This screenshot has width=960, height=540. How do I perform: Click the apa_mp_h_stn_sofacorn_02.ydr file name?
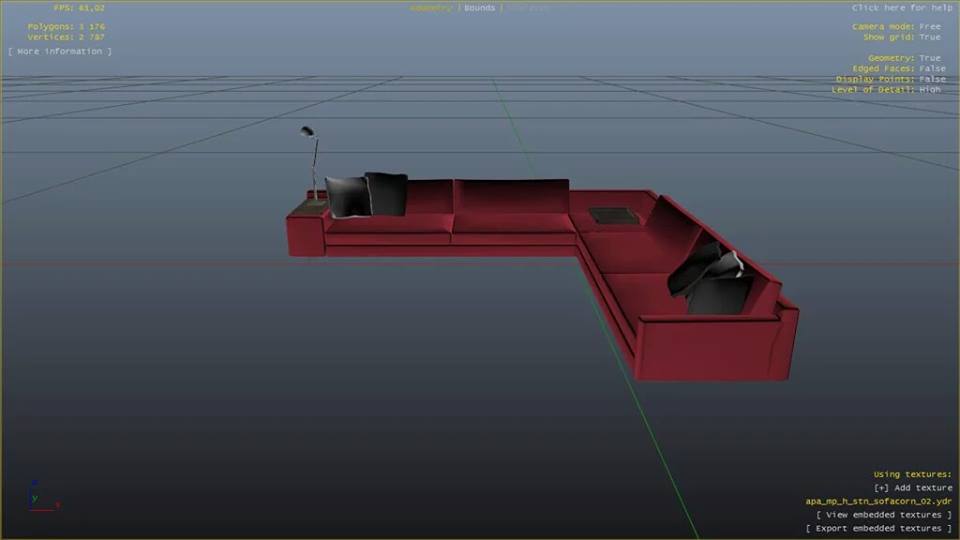[x=879, y=502]
